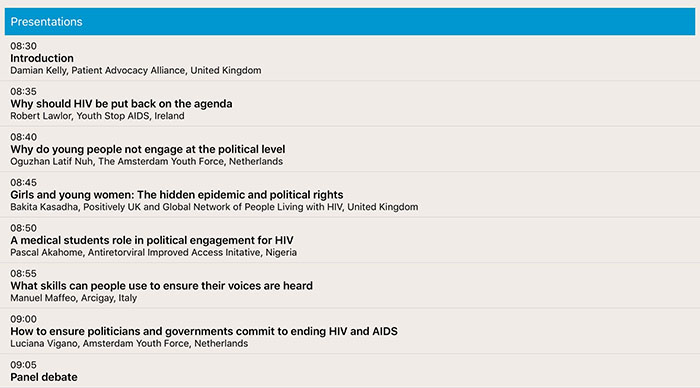The image size is (700, 388).
Task: Open 'A medical students role' presentation
Action: tap(152, 240)
